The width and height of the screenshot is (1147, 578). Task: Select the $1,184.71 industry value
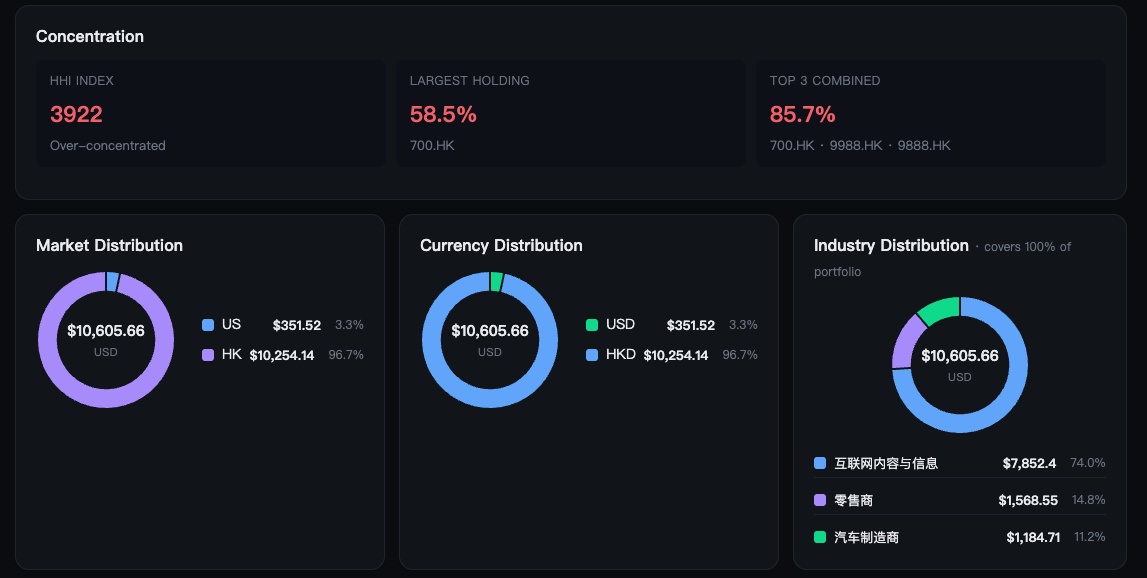point(1033,538)
